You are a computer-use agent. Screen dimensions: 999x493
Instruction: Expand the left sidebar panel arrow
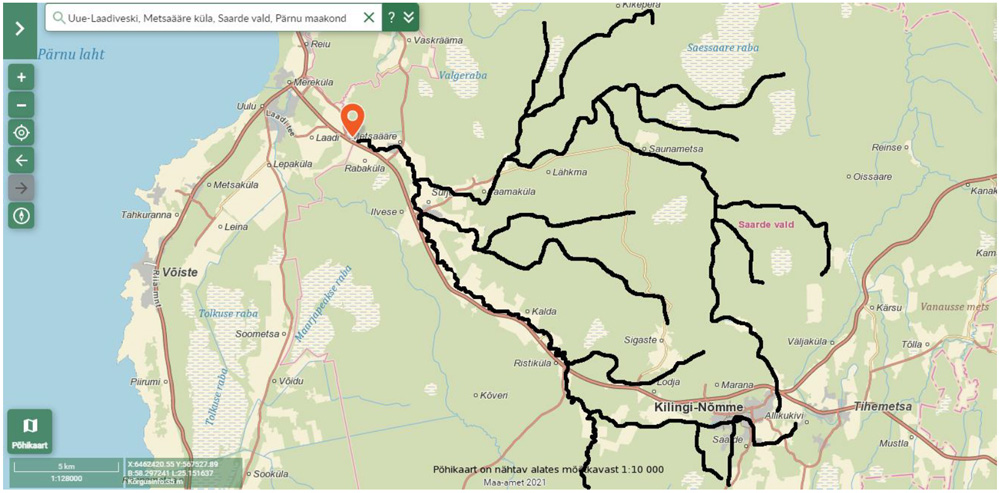click(20, 29)
